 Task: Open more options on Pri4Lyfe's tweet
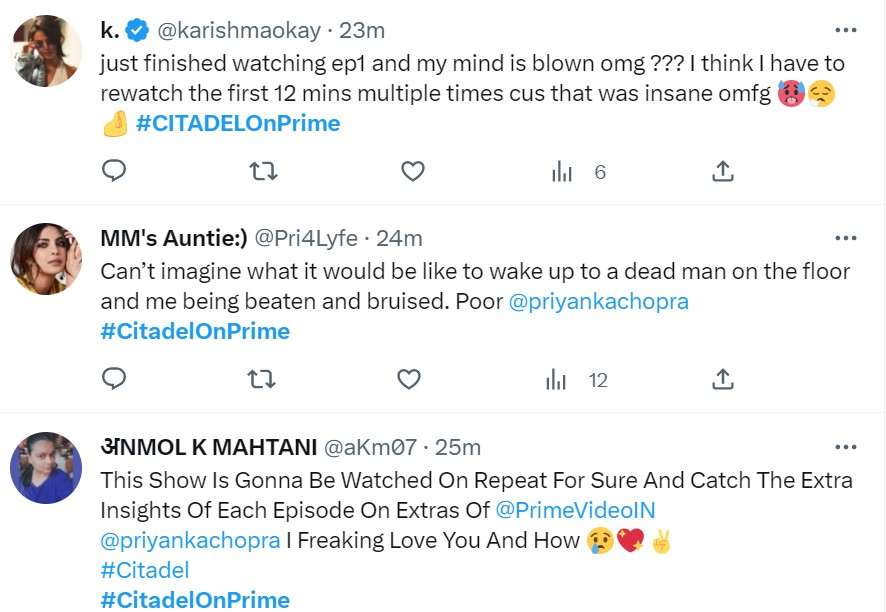(x=847, y=237)
